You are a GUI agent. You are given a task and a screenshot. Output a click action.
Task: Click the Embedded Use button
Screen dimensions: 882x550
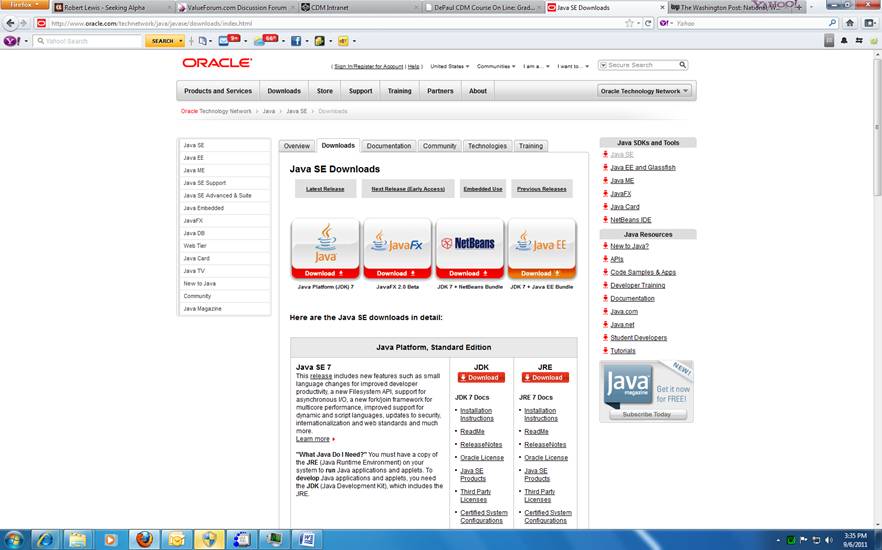pos(483,189)
